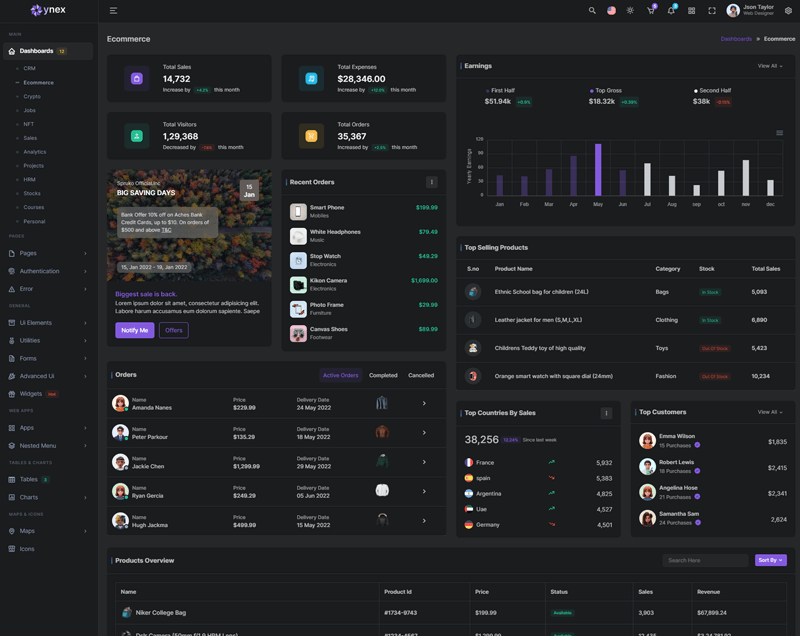Click the notifications bell icon

[x=671, y=11]
